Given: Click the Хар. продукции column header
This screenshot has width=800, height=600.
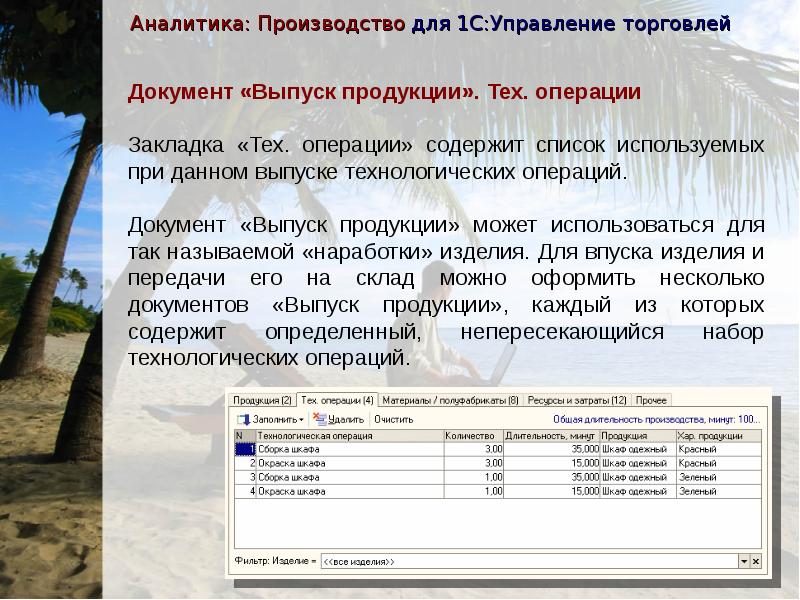Looking at the screenshot, I should tap(715, 436).
